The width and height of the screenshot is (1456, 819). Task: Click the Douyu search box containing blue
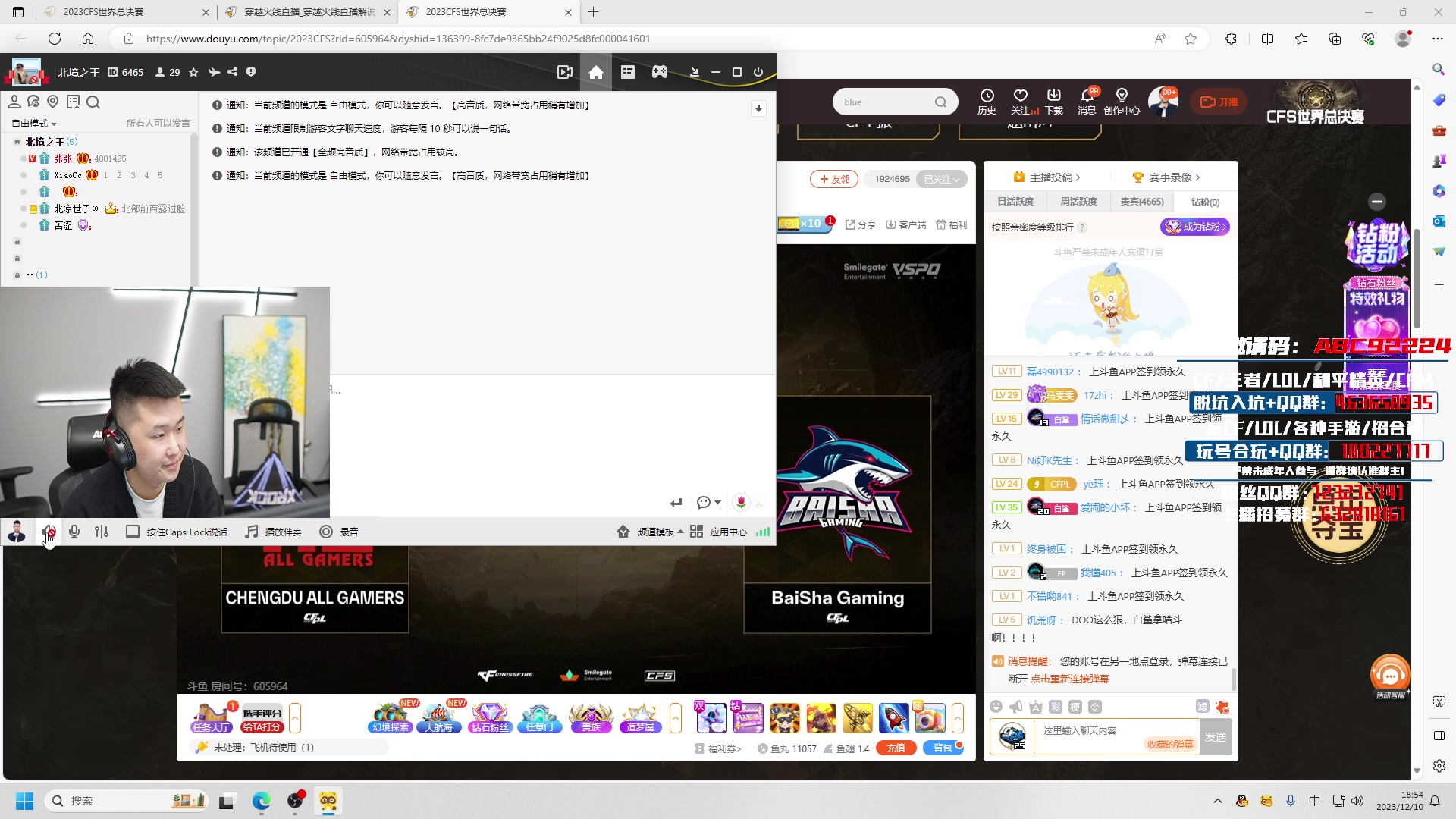click(x=895, y=102)
